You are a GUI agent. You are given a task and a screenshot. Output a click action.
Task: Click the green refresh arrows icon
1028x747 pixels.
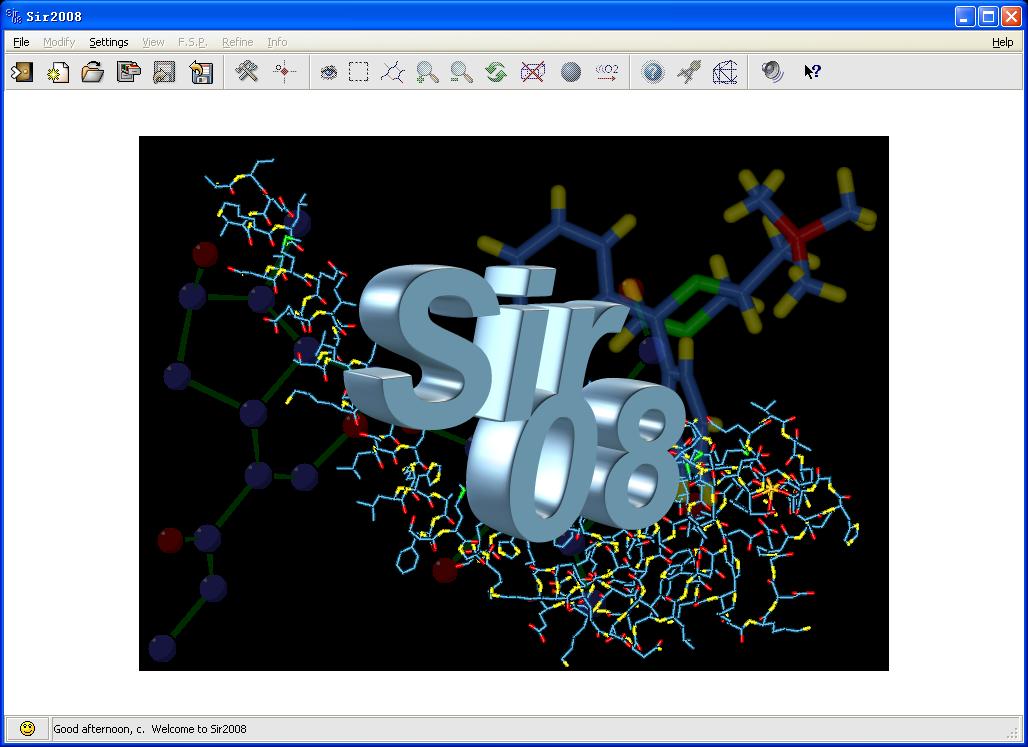click(x=496, y=72)
